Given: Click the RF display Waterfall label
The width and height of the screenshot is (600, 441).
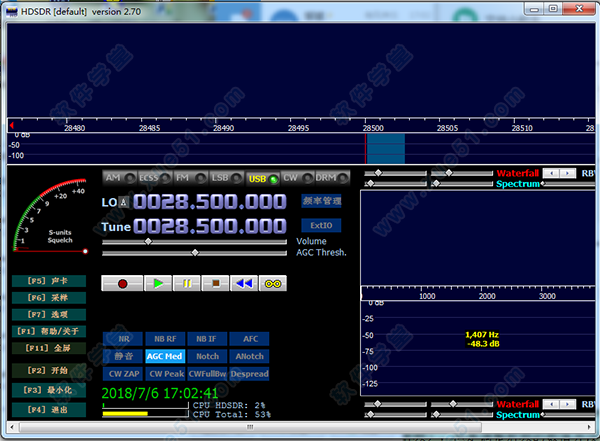Looking at the screenshot, I should [517, 173].
